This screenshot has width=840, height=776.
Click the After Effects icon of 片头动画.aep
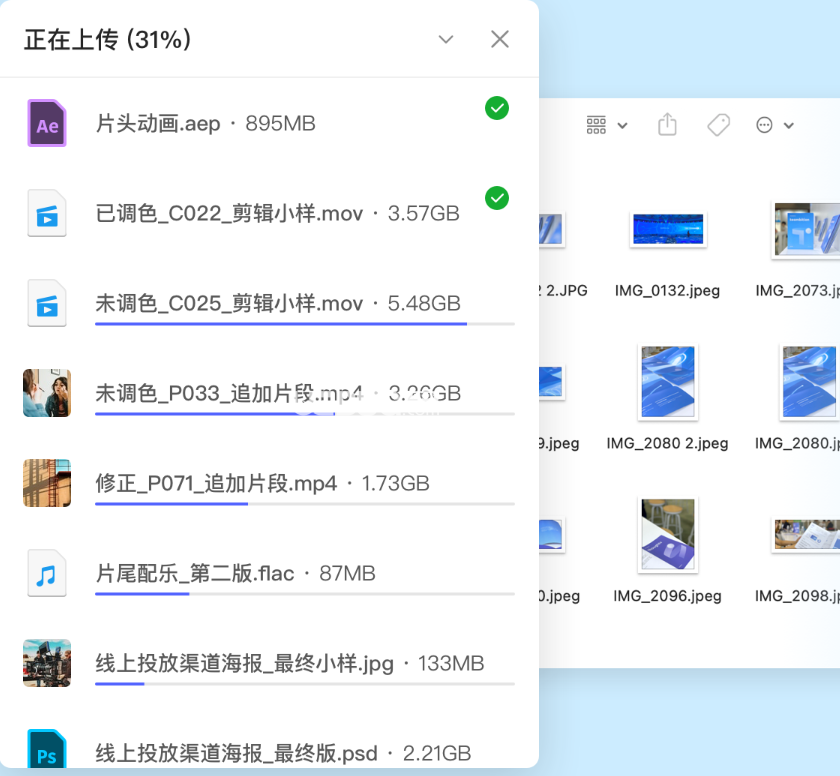pos(47,123)
